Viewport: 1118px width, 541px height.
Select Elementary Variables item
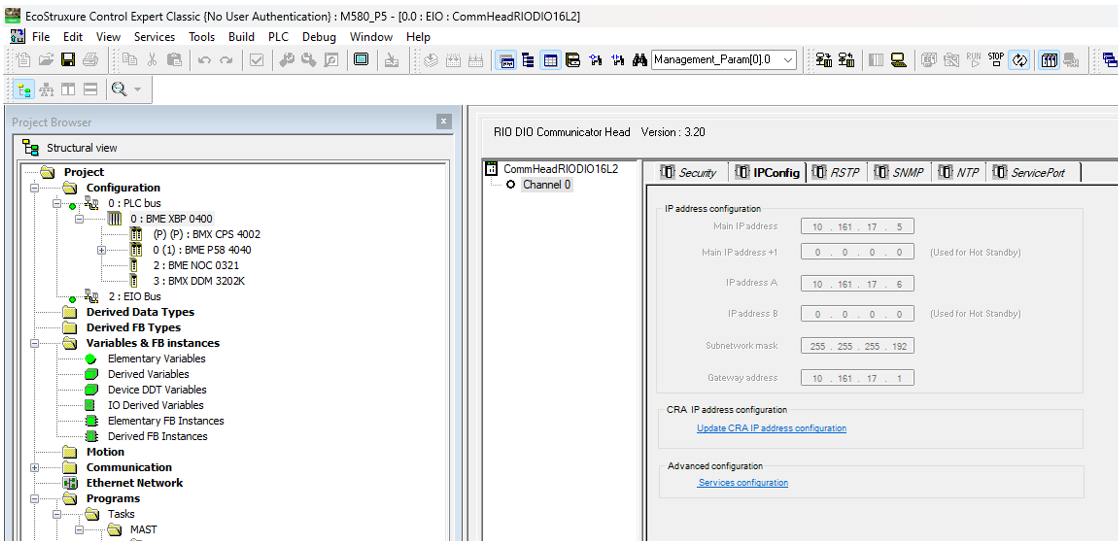tap(156, 359)
